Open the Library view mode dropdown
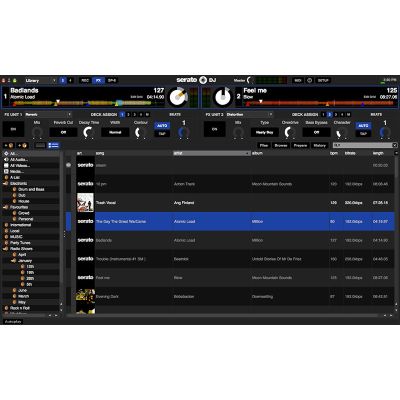The image size is (400, 400). click(40, 80)
